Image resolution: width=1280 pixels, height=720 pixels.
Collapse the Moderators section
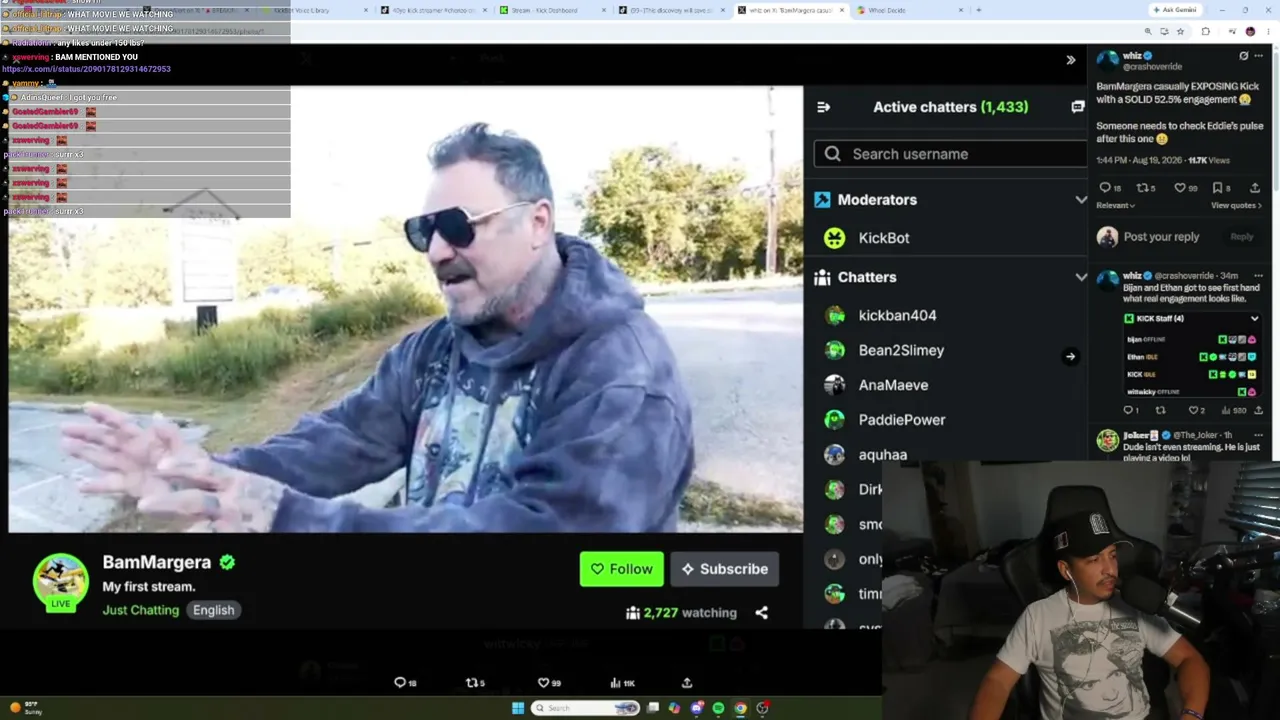(1080, 200)
